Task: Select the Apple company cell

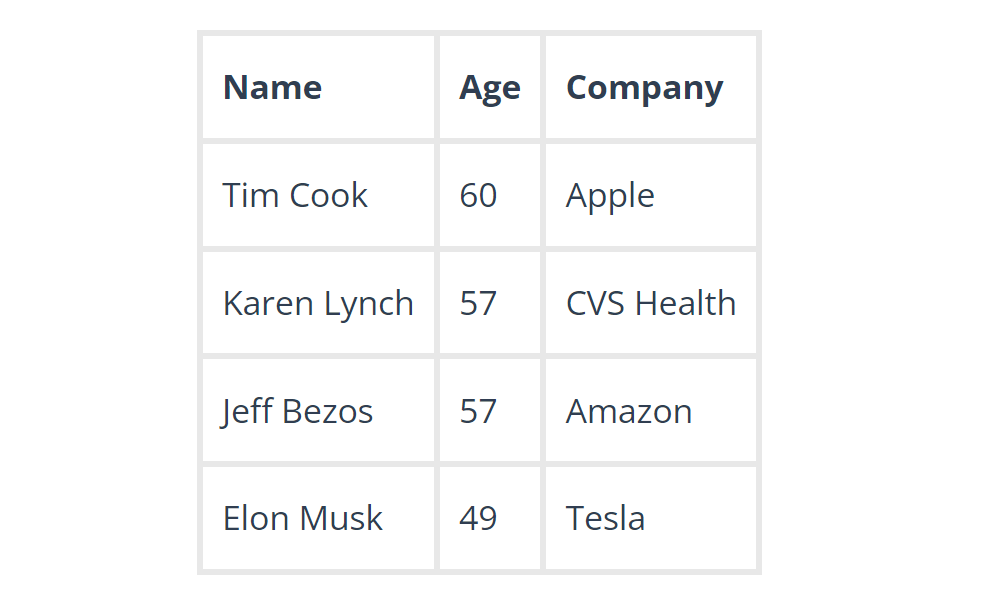Action: click(610, 196)
